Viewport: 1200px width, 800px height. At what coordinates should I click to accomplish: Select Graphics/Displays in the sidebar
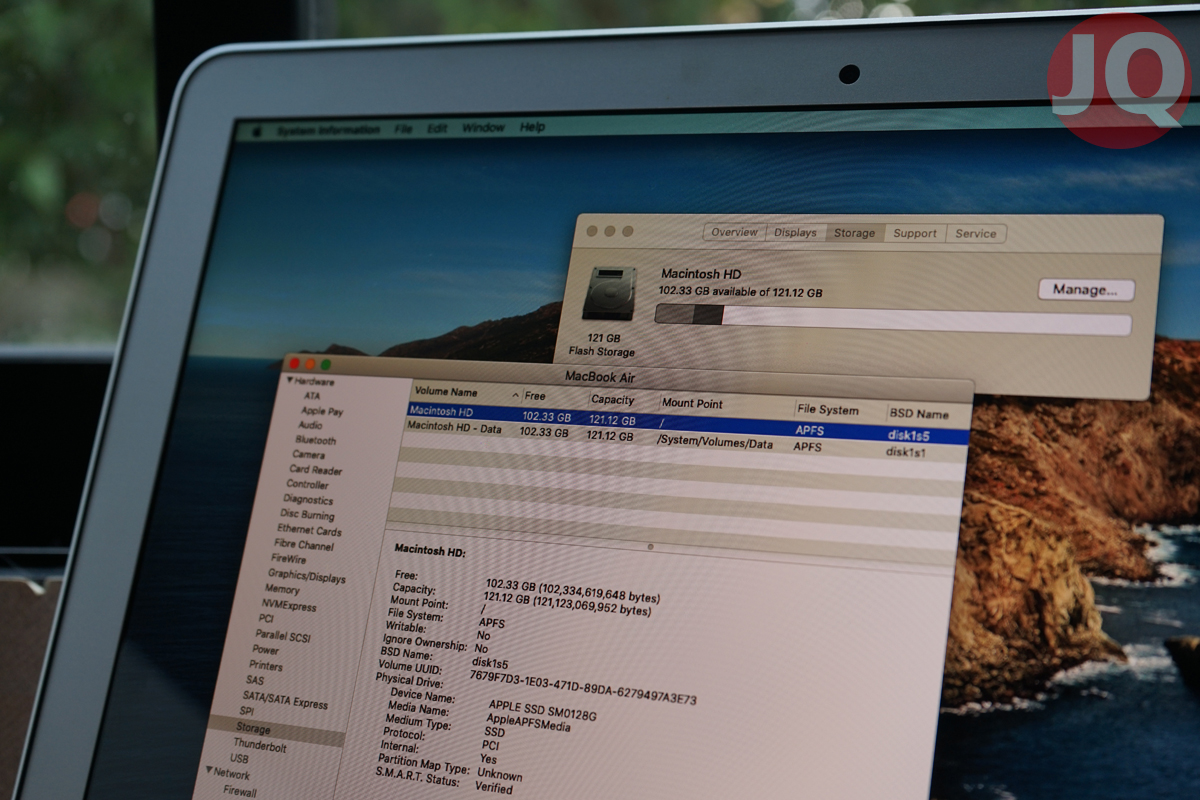coord(306,577)
